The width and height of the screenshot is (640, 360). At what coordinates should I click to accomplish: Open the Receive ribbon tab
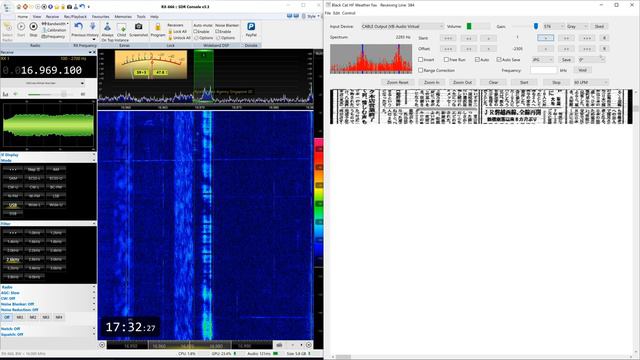click(52, 17)
